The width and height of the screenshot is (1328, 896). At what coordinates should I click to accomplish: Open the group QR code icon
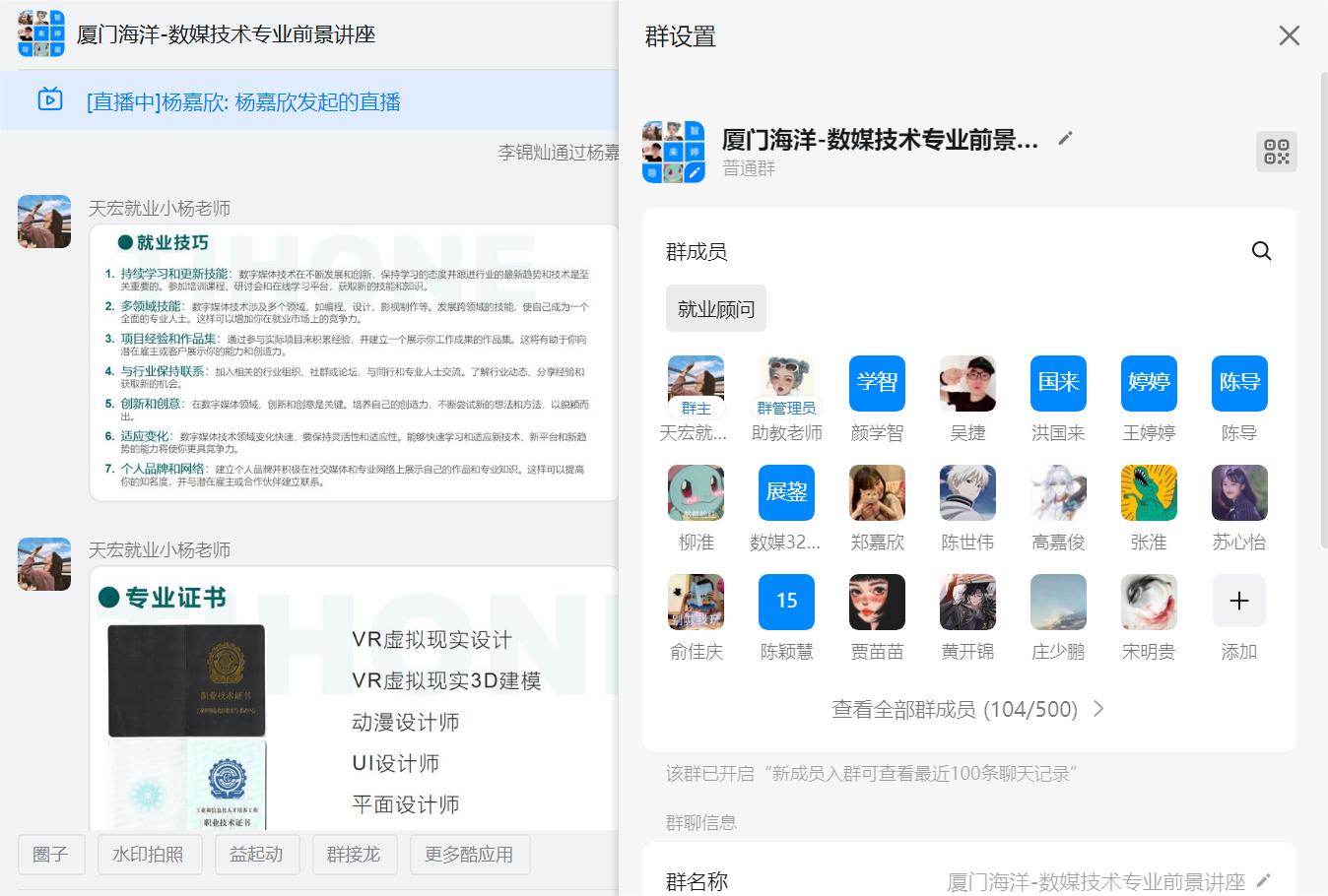click(1276, 152)
